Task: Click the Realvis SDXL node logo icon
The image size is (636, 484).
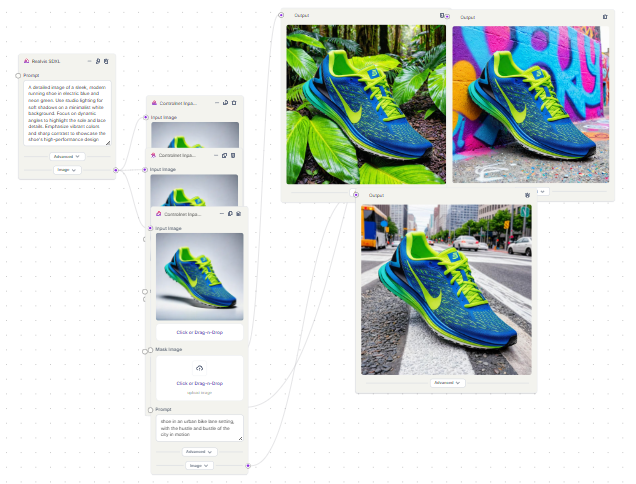Action: coord(26,61)
